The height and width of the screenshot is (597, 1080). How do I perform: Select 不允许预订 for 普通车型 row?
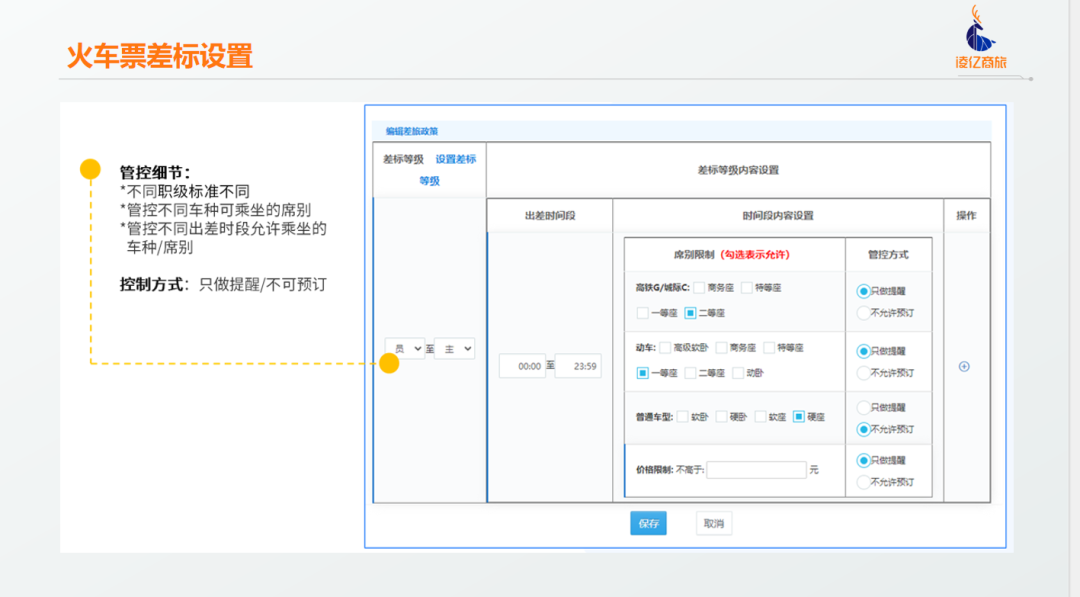[x=863, y=429]
